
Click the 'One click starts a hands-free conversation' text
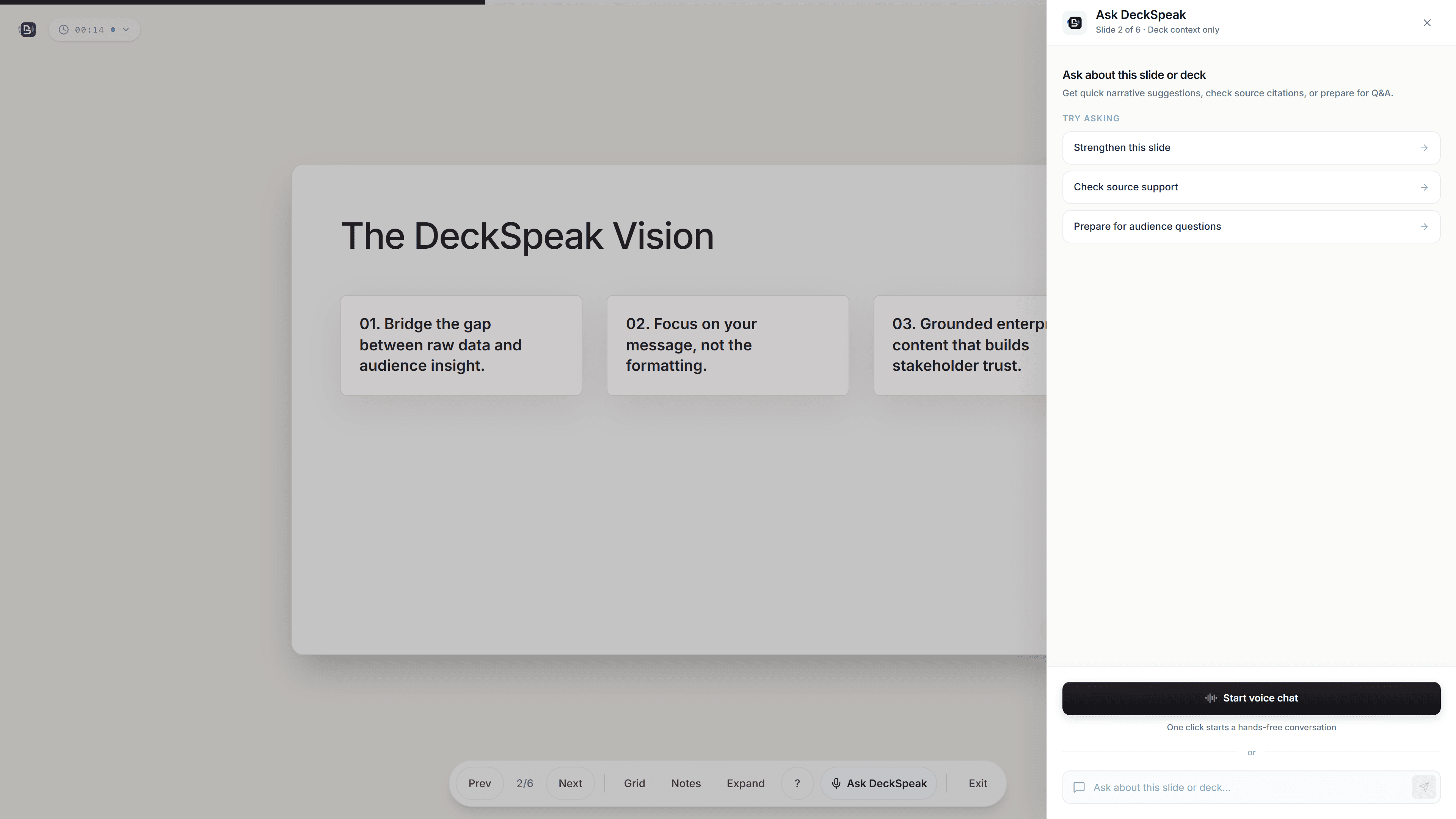[x=1251, y=728]
